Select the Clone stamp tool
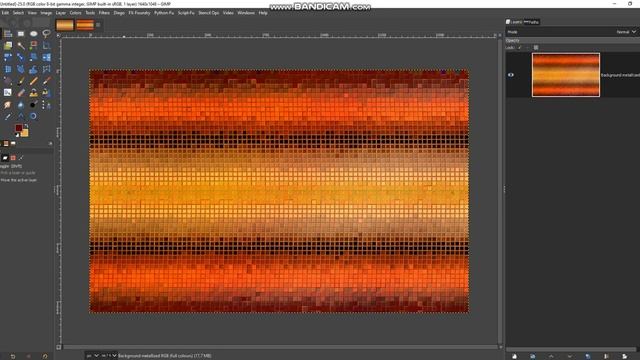The width and height of the screenshot is (640, 360). (x=33, y=93)
